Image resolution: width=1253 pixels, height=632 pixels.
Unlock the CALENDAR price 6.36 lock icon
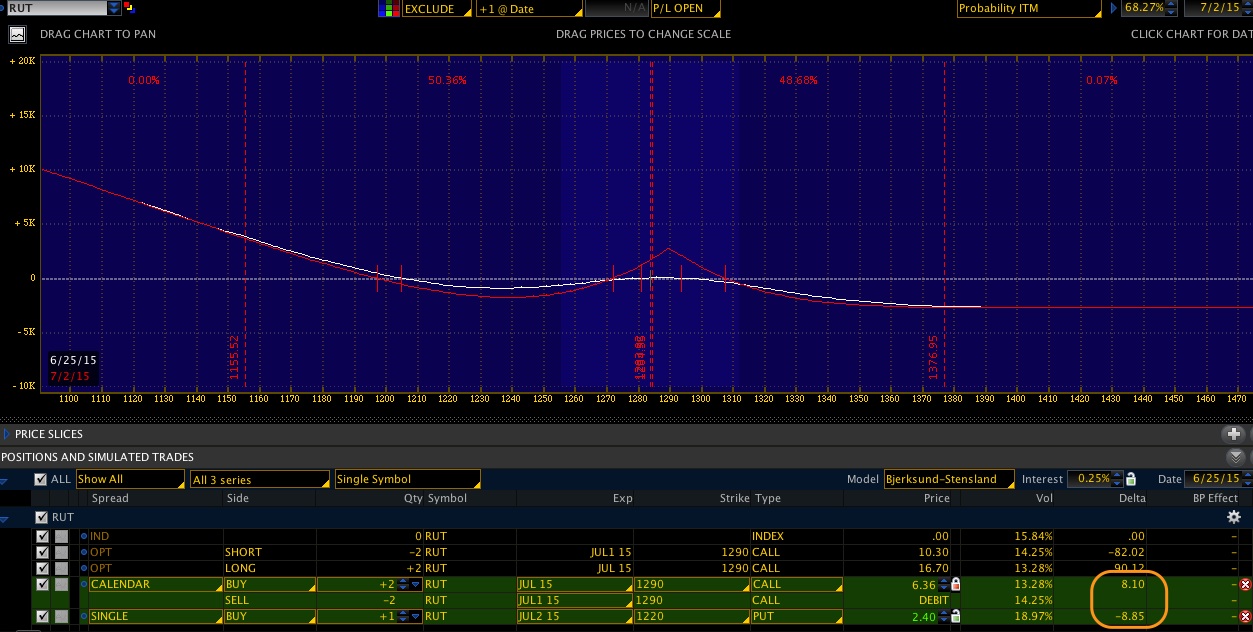956,584
